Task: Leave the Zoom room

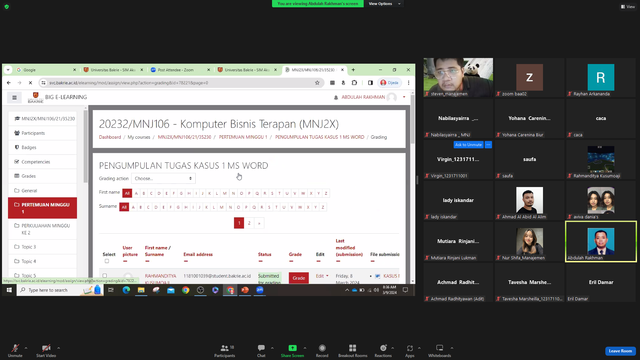Action: click(x=620, y=351)
